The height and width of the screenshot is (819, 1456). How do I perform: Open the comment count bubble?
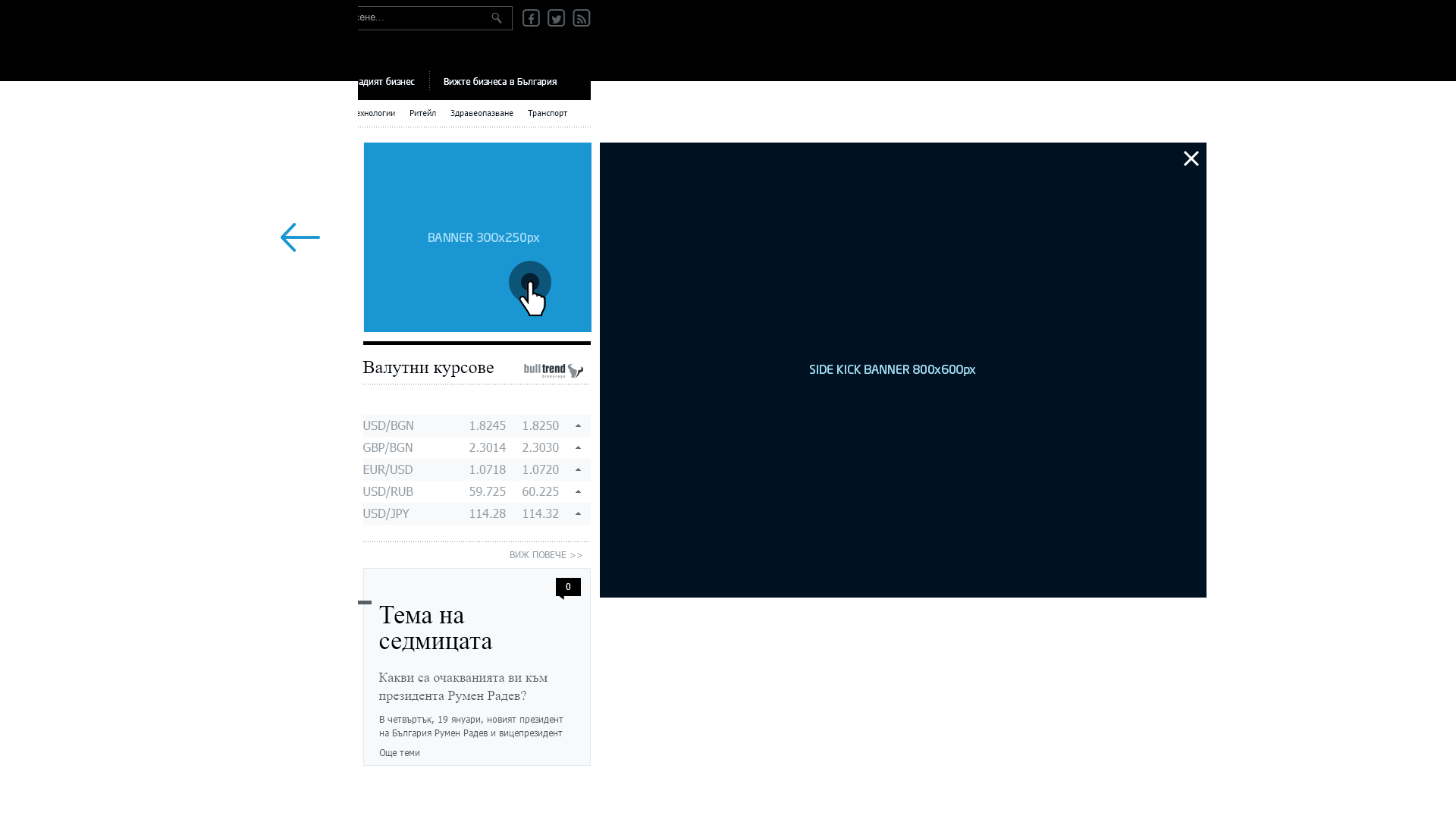click(x=568, y=587)
